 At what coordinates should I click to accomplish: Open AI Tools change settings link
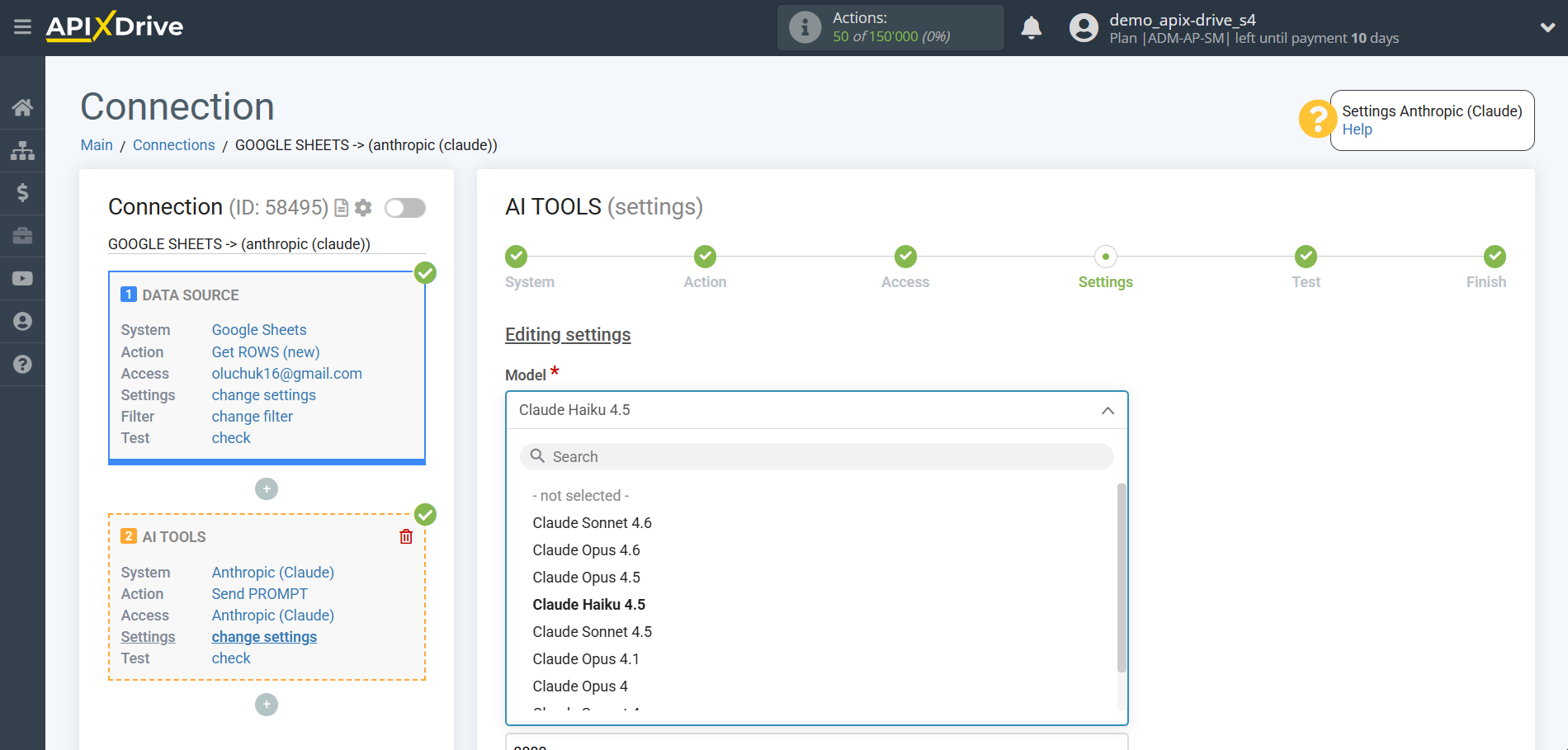[264, 637]
